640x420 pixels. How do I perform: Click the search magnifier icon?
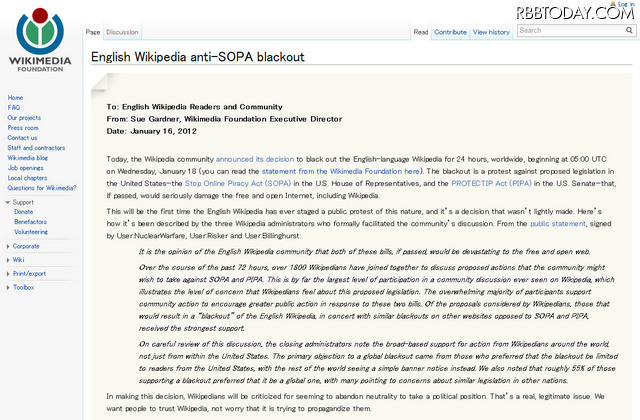click(x=629, y=30)
